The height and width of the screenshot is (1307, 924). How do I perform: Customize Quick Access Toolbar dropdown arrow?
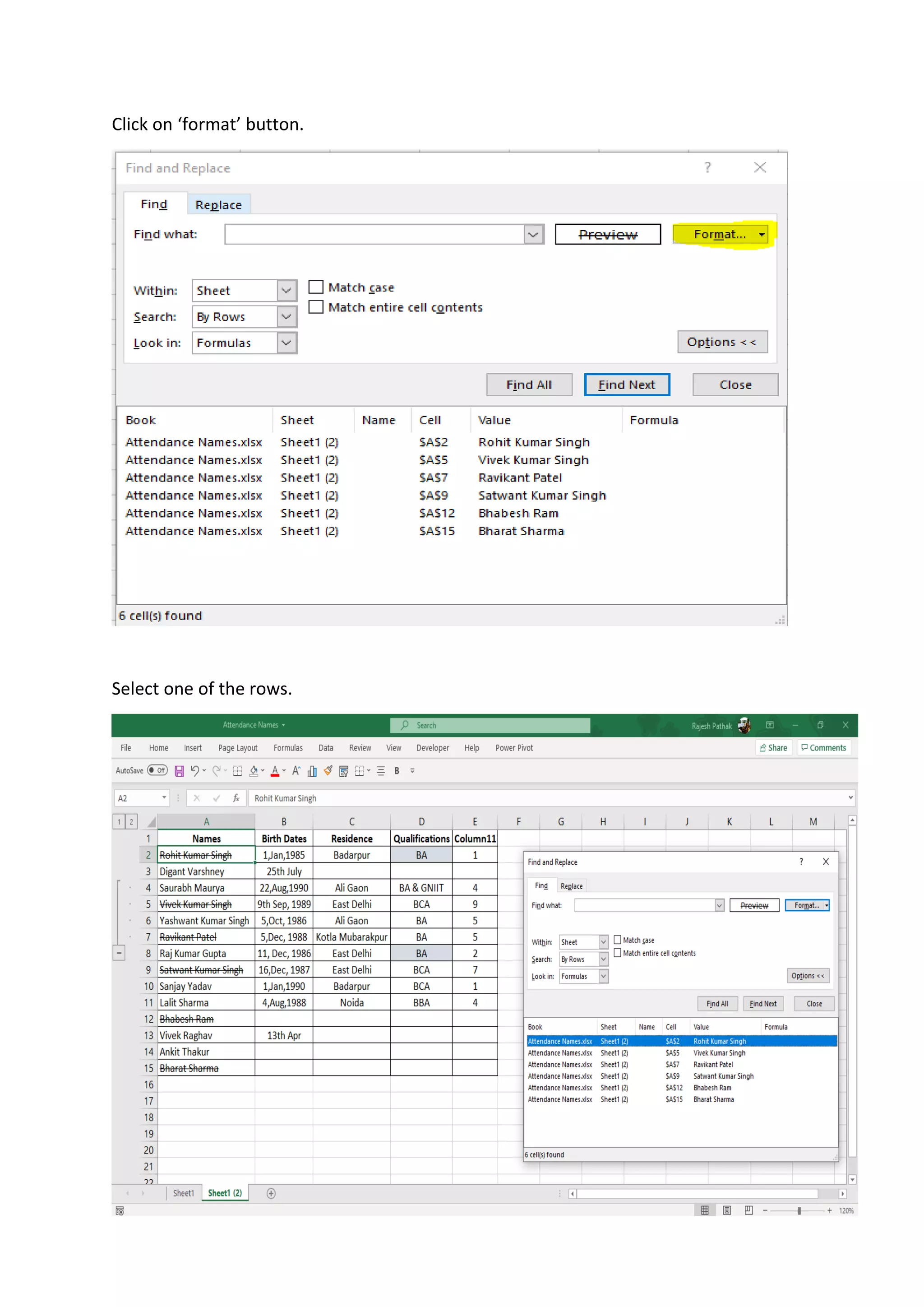click(x=412, y=771)
